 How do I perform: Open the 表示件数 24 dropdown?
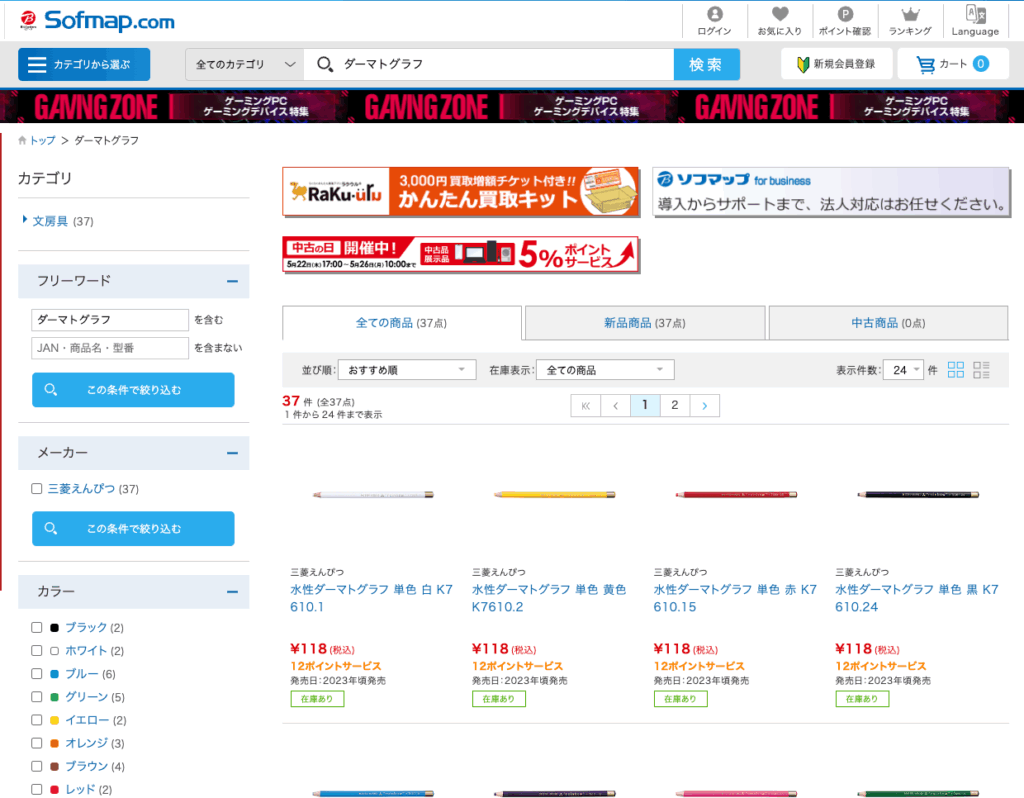[x=903, y=370]
